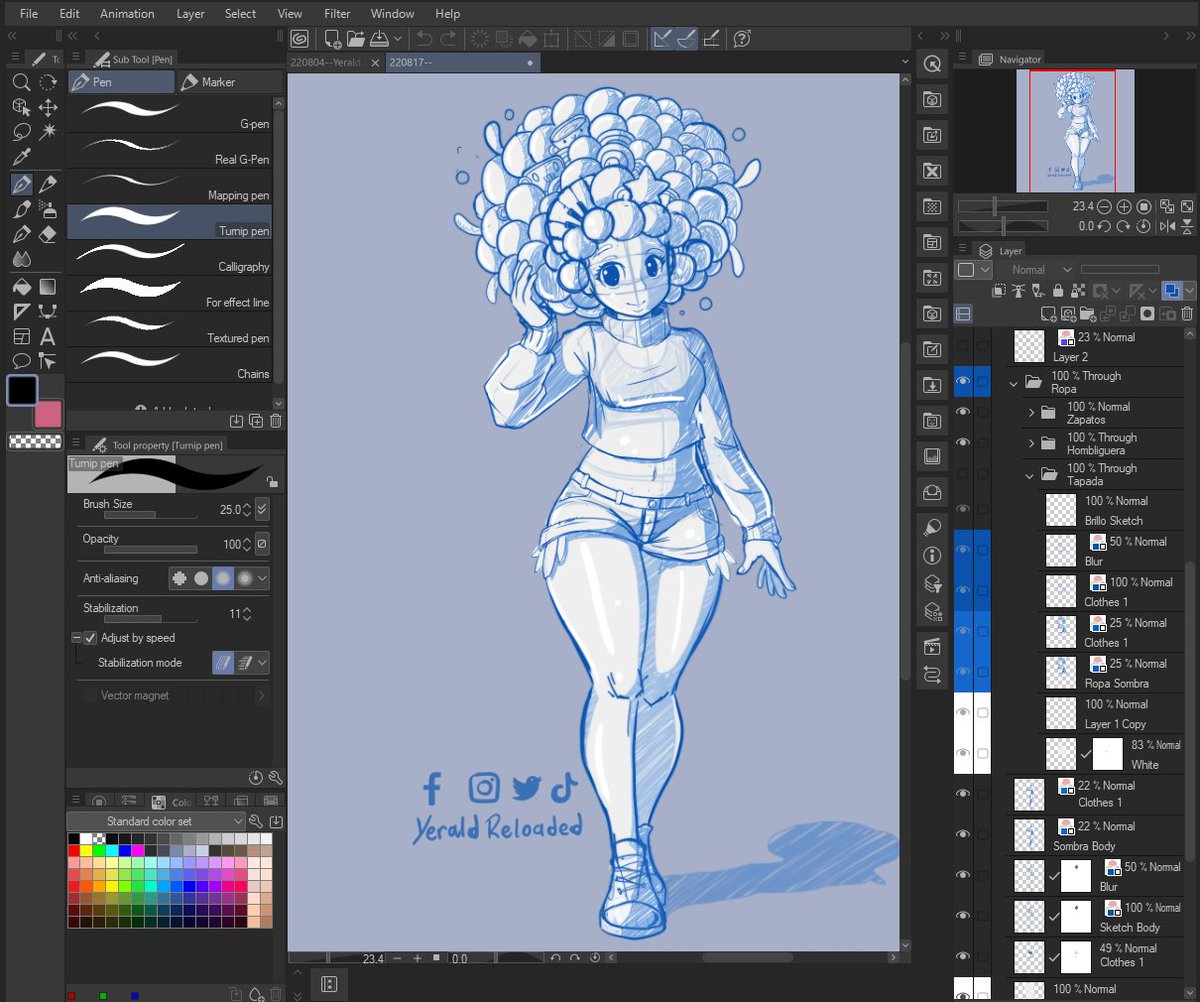Select the Gradient tool
Image resolution: width=1200 pixels, height=1002 pixels.
47,286
